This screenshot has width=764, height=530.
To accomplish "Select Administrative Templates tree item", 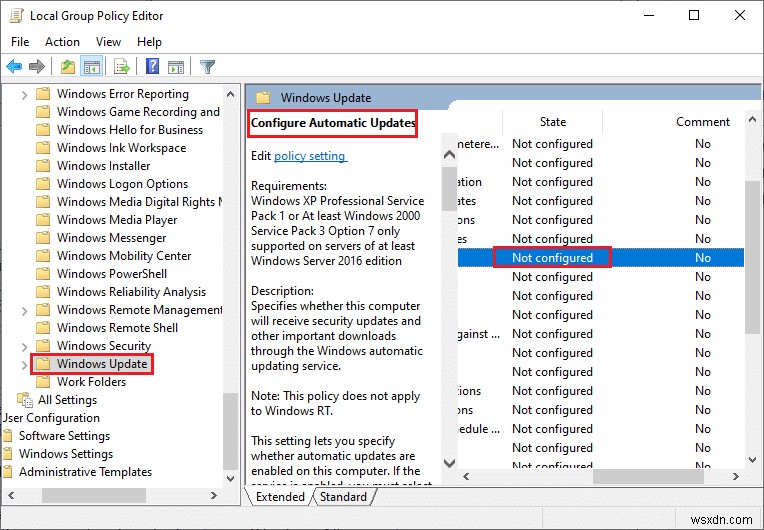I will 85,472.
